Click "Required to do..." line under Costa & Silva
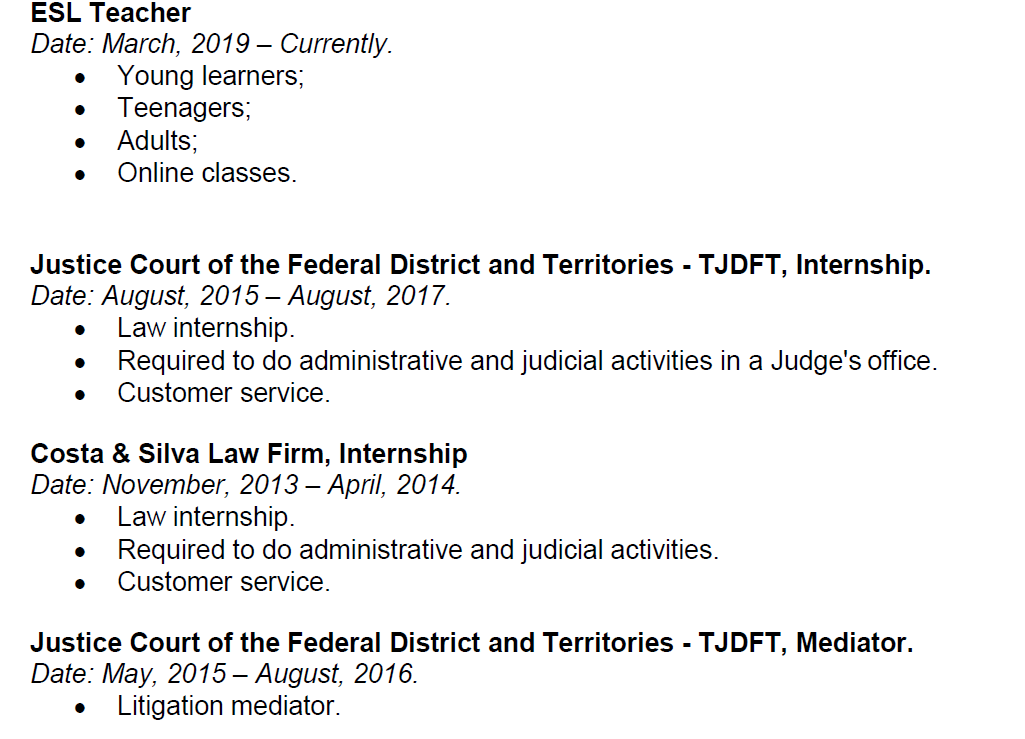This screenshot has height=739, width=1025. click(x=417, y=550)
